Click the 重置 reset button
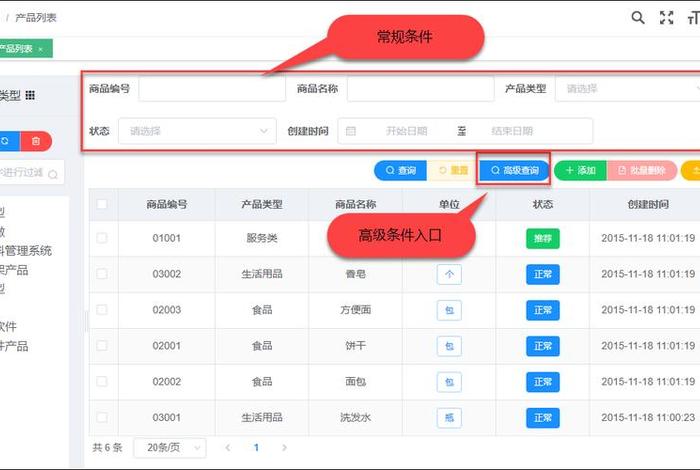Viewport: 700px width, 470px height. click(453, 171)
